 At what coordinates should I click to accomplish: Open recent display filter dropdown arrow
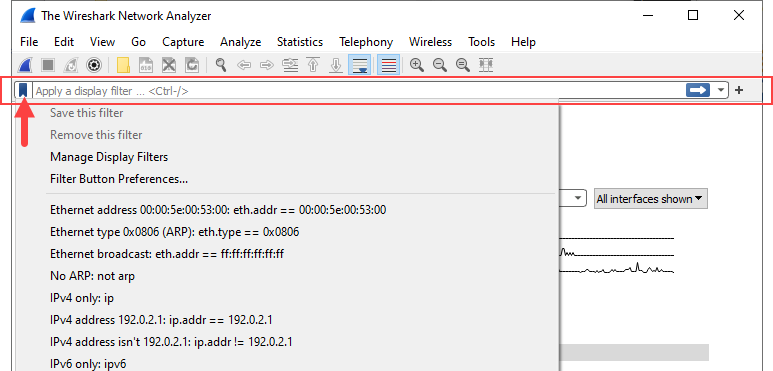tap(721, 91)
